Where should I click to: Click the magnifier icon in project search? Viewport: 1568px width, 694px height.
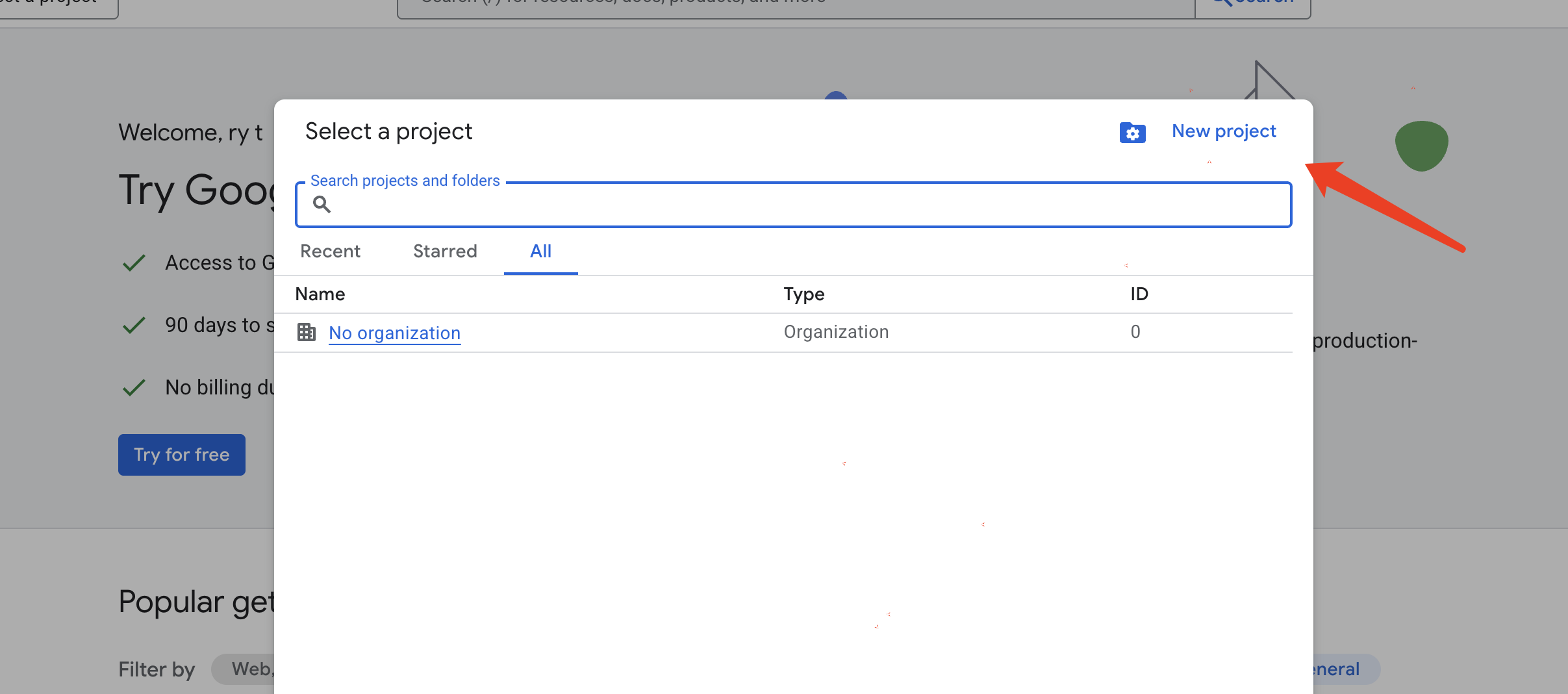pyautogui.click(x=322, y=205)
